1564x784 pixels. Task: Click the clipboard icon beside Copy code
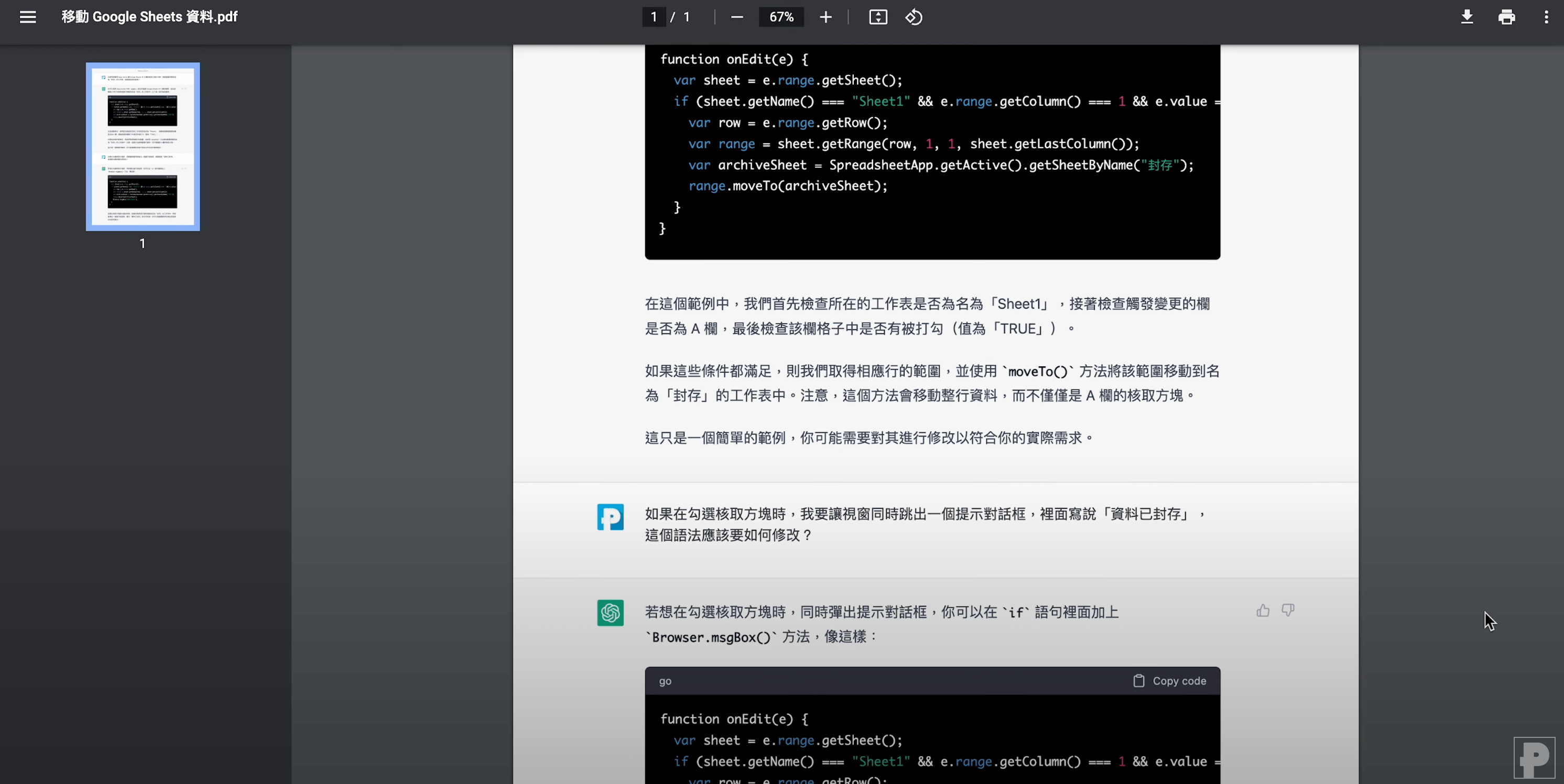point(1139,681)
